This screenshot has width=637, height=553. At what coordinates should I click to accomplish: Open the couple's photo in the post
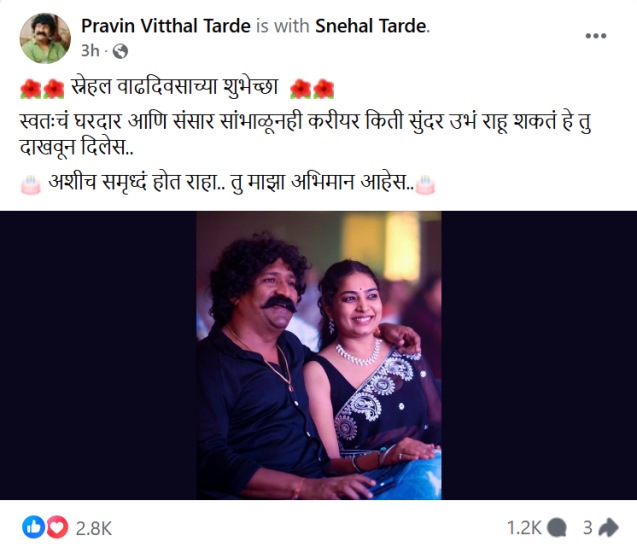pos(319,355)
